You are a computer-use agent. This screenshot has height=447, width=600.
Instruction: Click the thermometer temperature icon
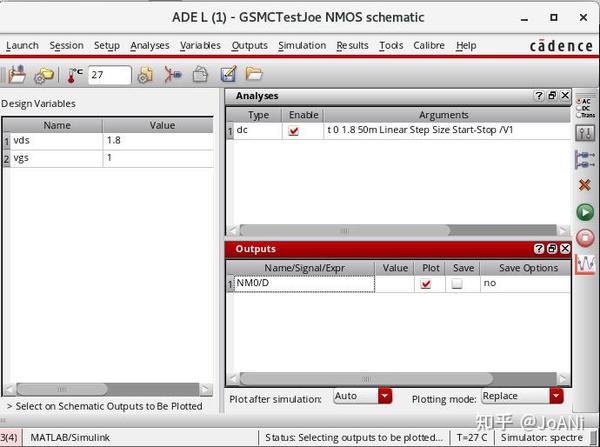coord(75,75)
